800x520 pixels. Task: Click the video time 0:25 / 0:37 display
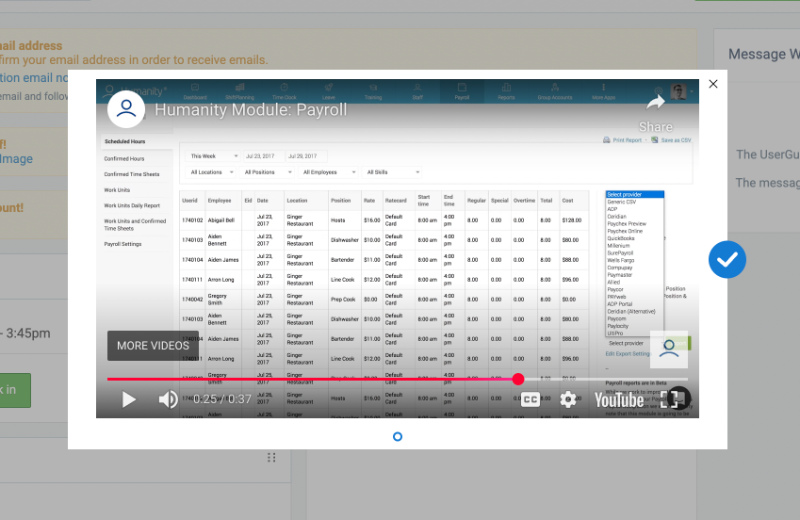point(222,399)
